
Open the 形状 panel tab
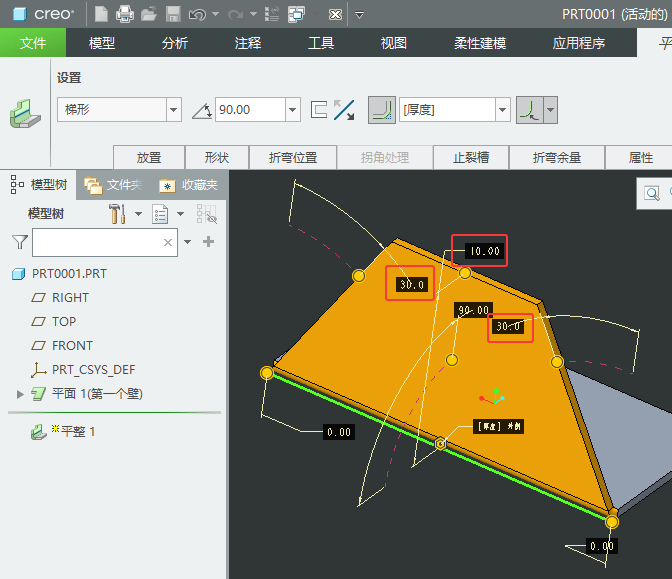click(217, 157)
